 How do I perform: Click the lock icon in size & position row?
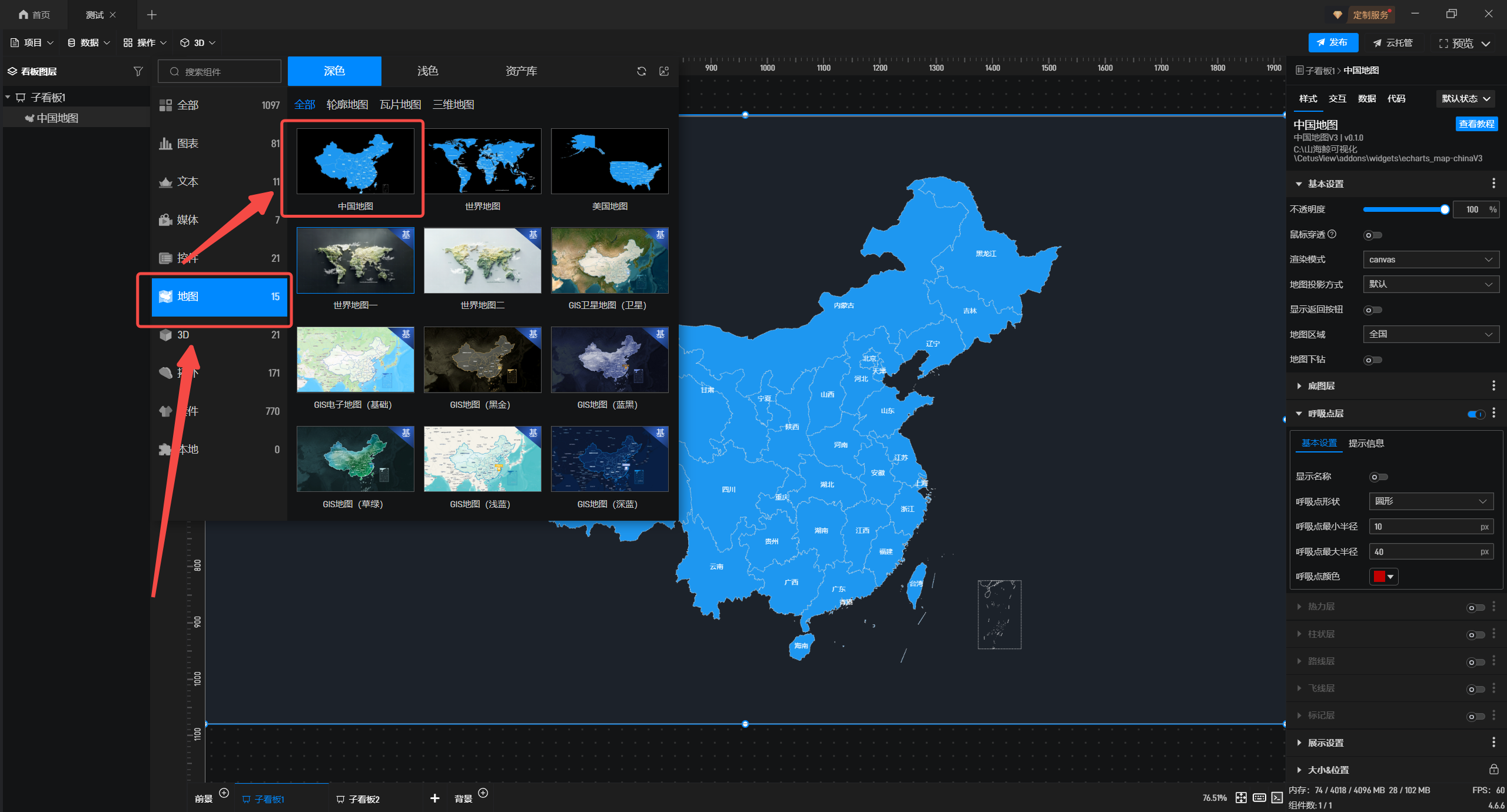[1493, 769]
